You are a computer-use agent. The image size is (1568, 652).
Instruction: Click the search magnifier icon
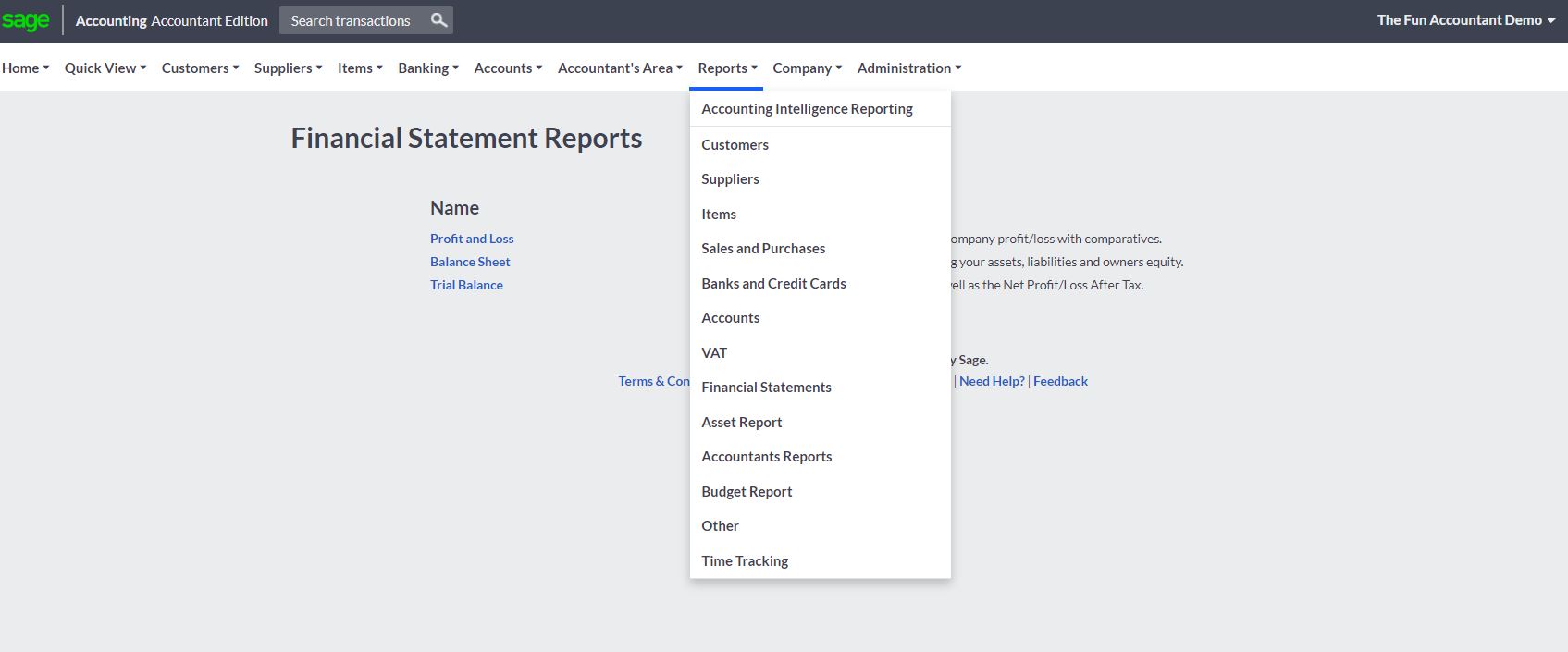439,20
